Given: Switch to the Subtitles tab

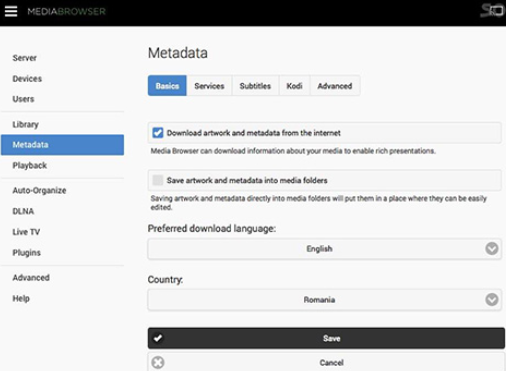Looking at the screenshot, I should tap(255, 86).
